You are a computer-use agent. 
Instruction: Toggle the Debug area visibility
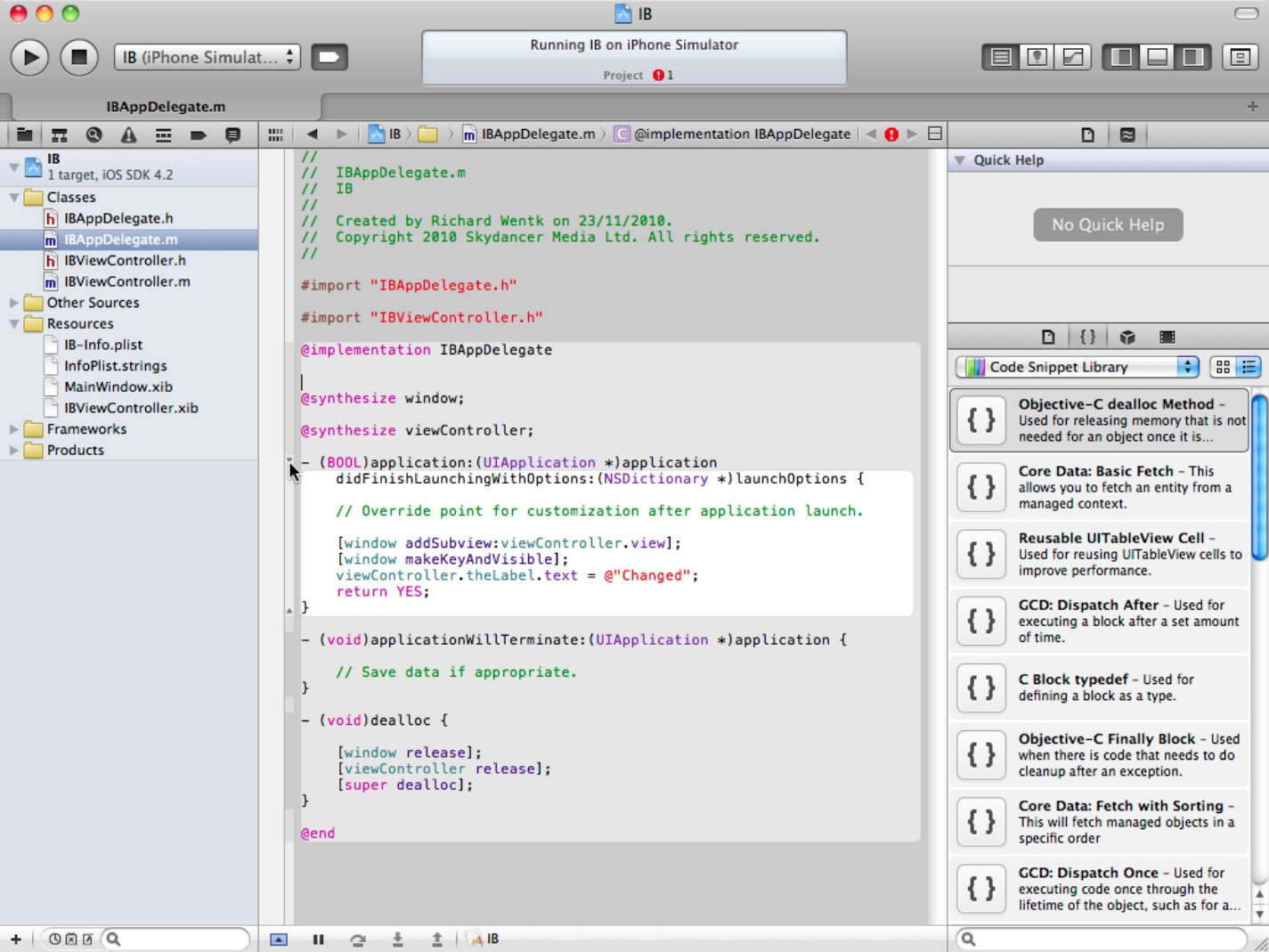(x=1157, y=57)
